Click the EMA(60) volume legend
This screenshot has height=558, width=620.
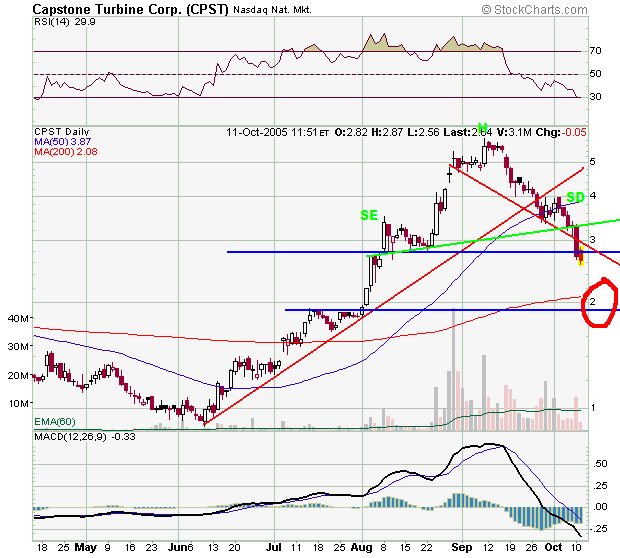[55, 422]
